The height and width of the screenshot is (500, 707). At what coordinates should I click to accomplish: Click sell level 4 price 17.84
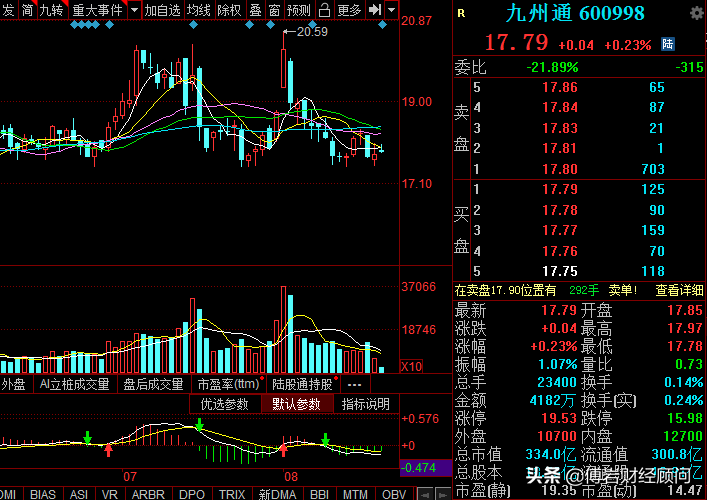[x=560, y=107]
